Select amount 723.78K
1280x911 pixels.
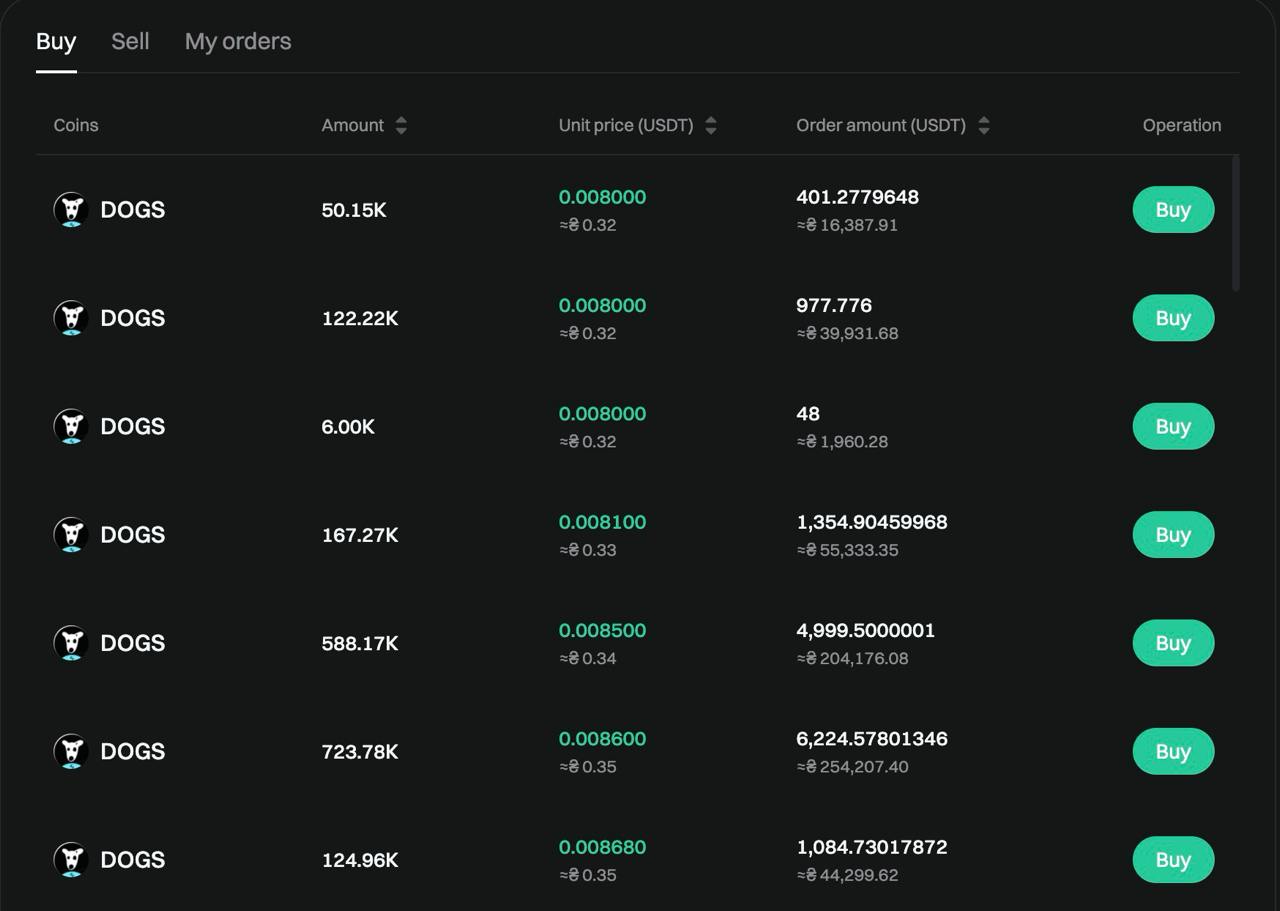tap(360, 751)
